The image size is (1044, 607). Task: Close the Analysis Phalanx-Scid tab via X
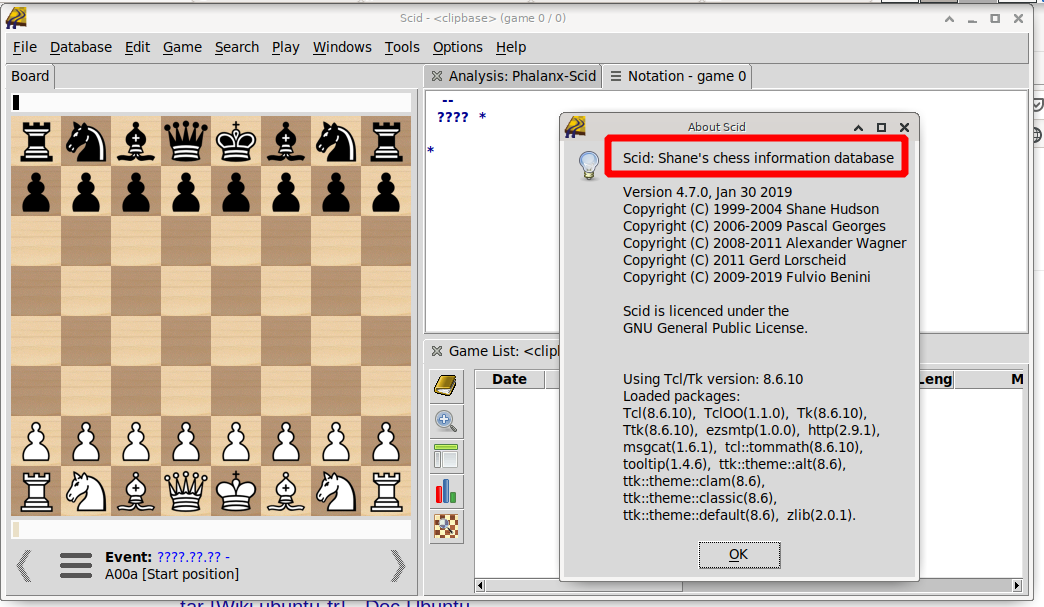pos(437,76)
